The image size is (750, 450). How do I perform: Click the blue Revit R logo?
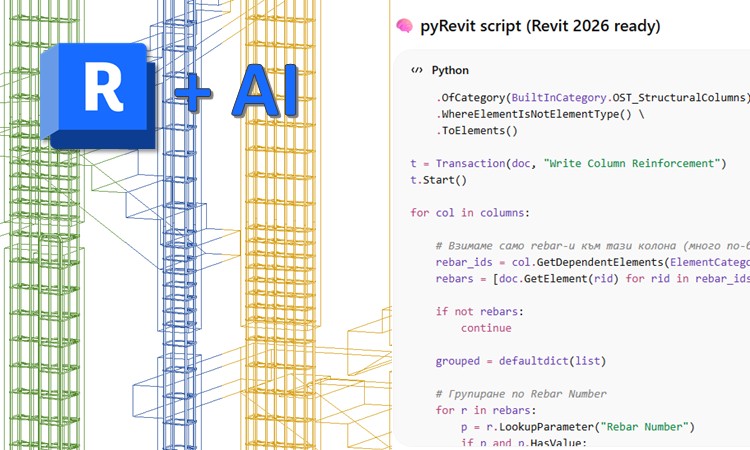(x=98, y=96)
